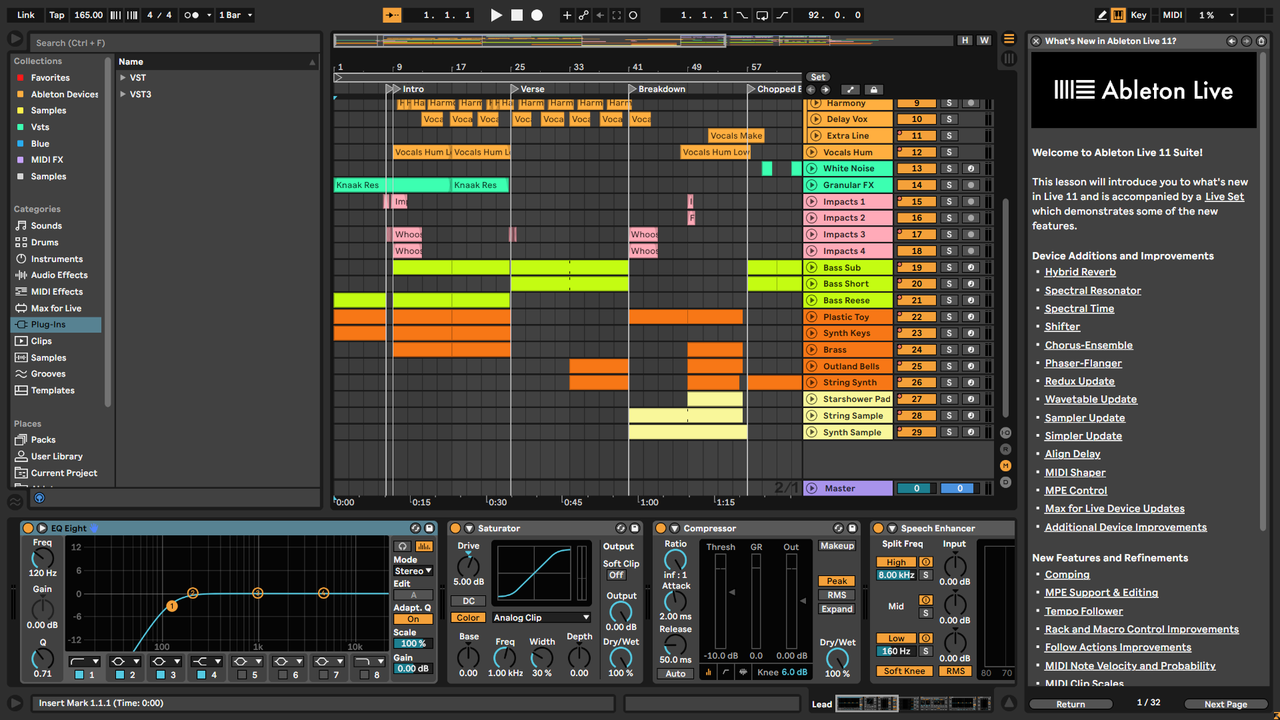The height and width of the screenshot is (720, 1280).
Task: Toggle the Saturator device activator
Action: click(455, 528)
